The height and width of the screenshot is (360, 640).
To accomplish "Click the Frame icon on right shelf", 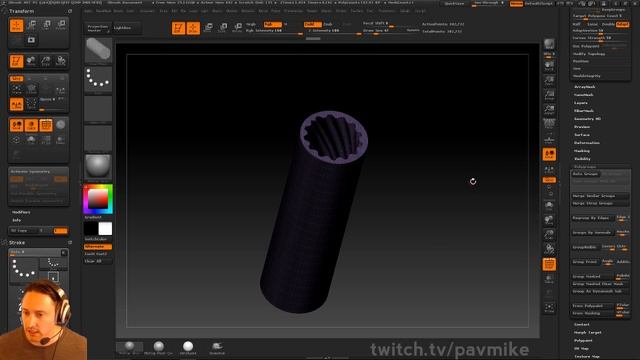I will click(x=549, y=205).
